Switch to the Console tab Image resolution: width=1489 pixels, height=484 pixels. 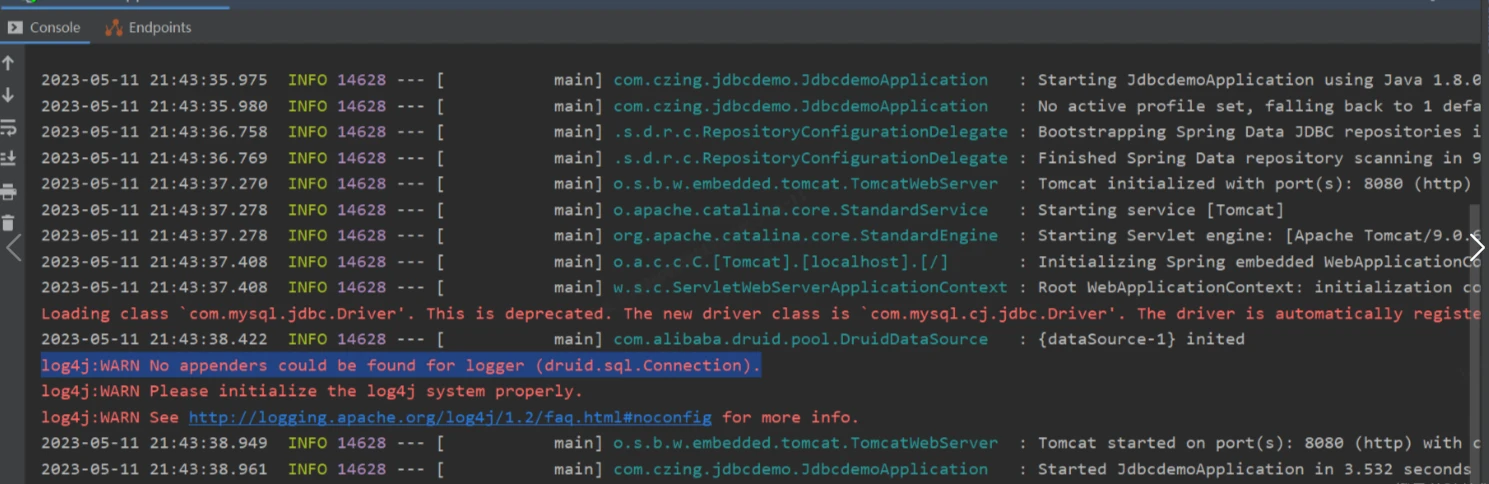44,28
